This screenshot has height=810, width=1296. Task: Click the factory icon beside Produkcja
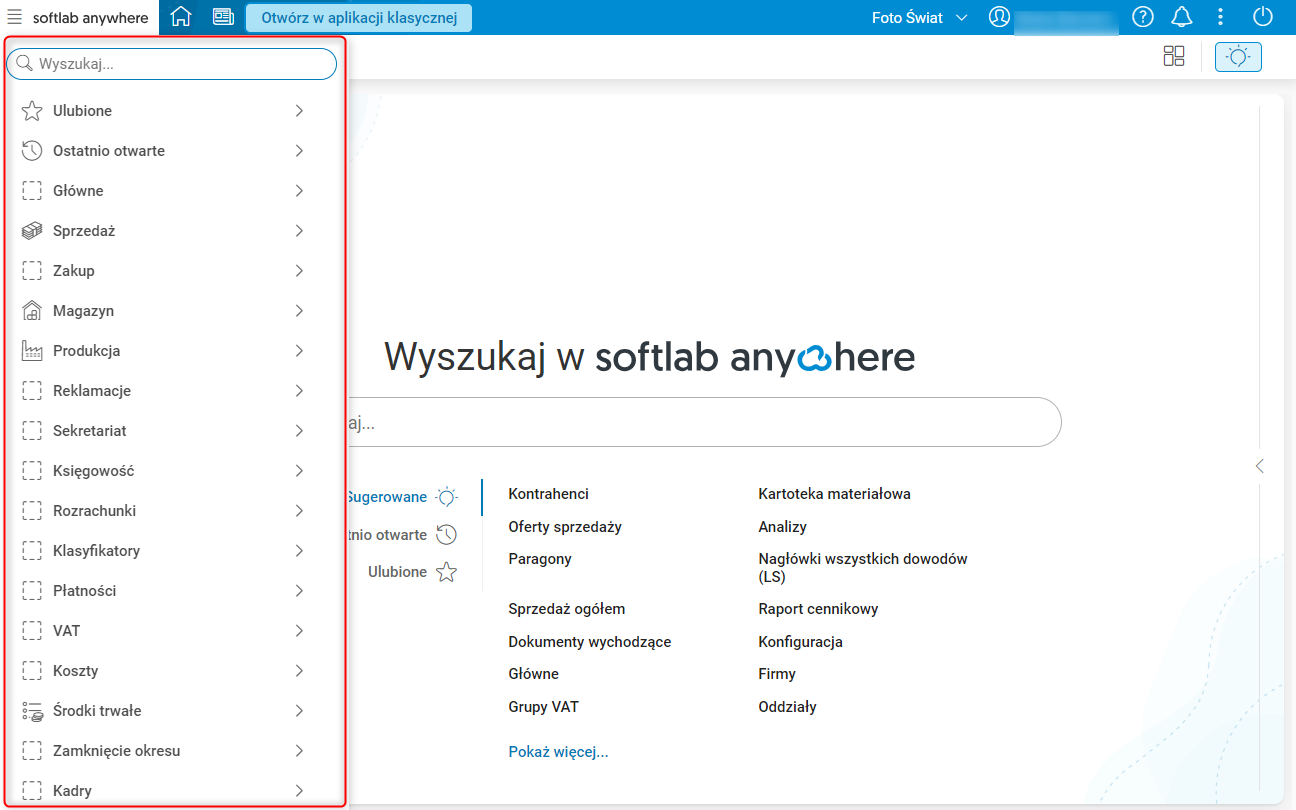(32, 351)
